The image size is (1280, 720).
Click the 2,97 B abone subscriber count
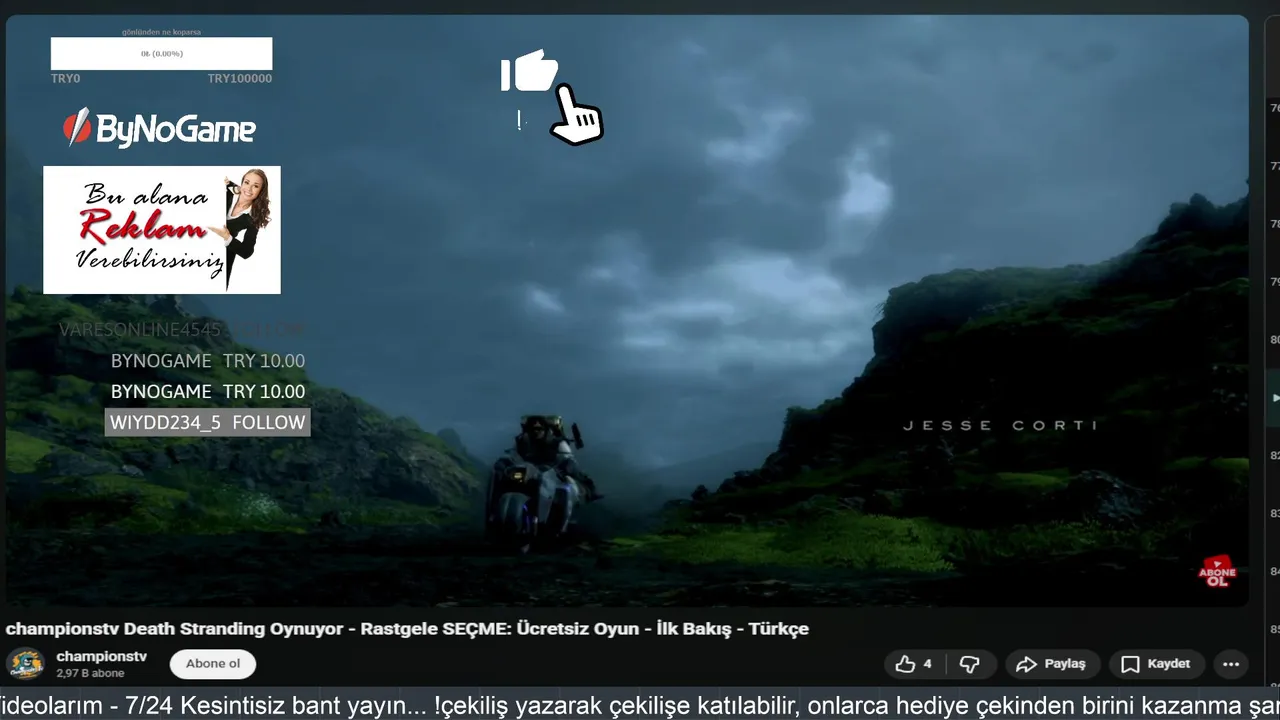click(89, 673)
